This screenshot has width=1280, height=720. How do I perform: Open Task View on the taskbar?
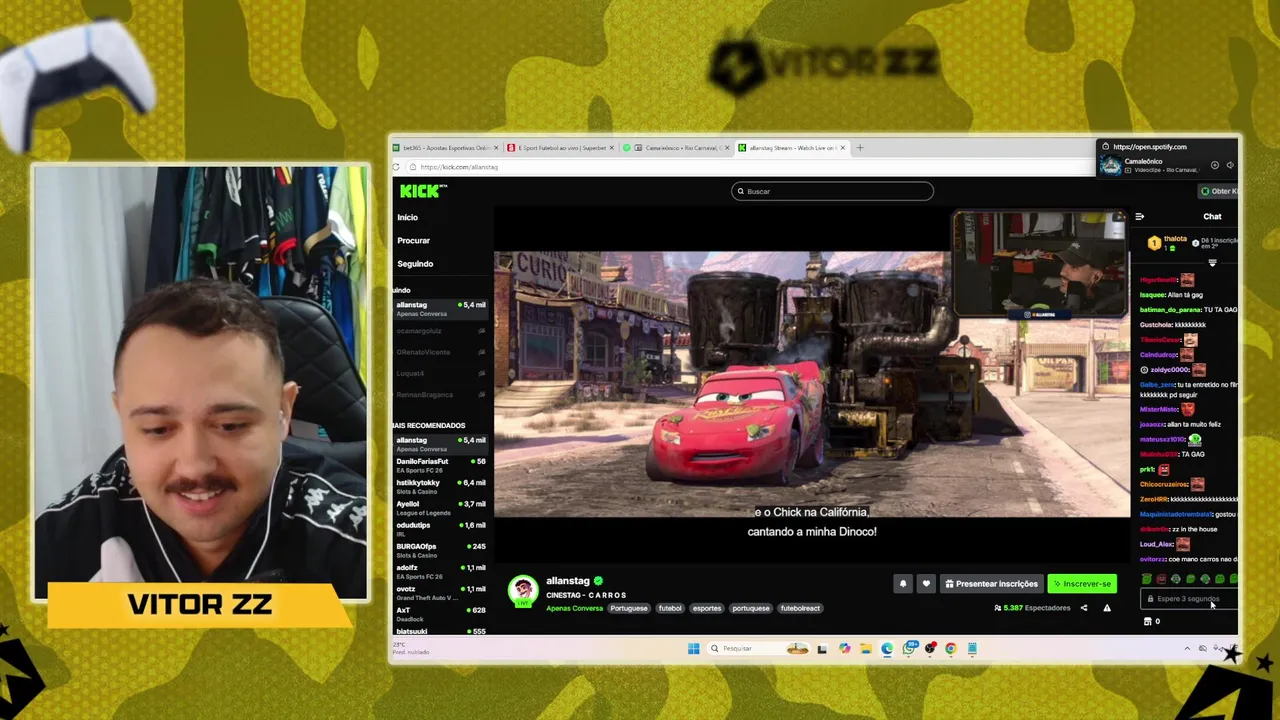tap(822, 648)
